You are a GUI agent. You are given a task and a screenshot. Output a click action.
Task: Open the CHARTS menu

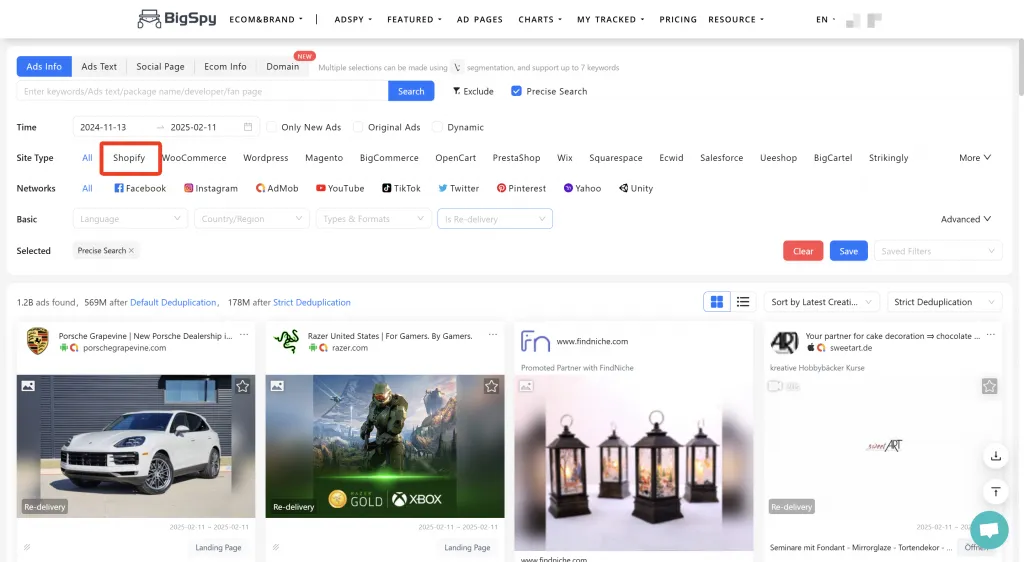tap(539, 20)
